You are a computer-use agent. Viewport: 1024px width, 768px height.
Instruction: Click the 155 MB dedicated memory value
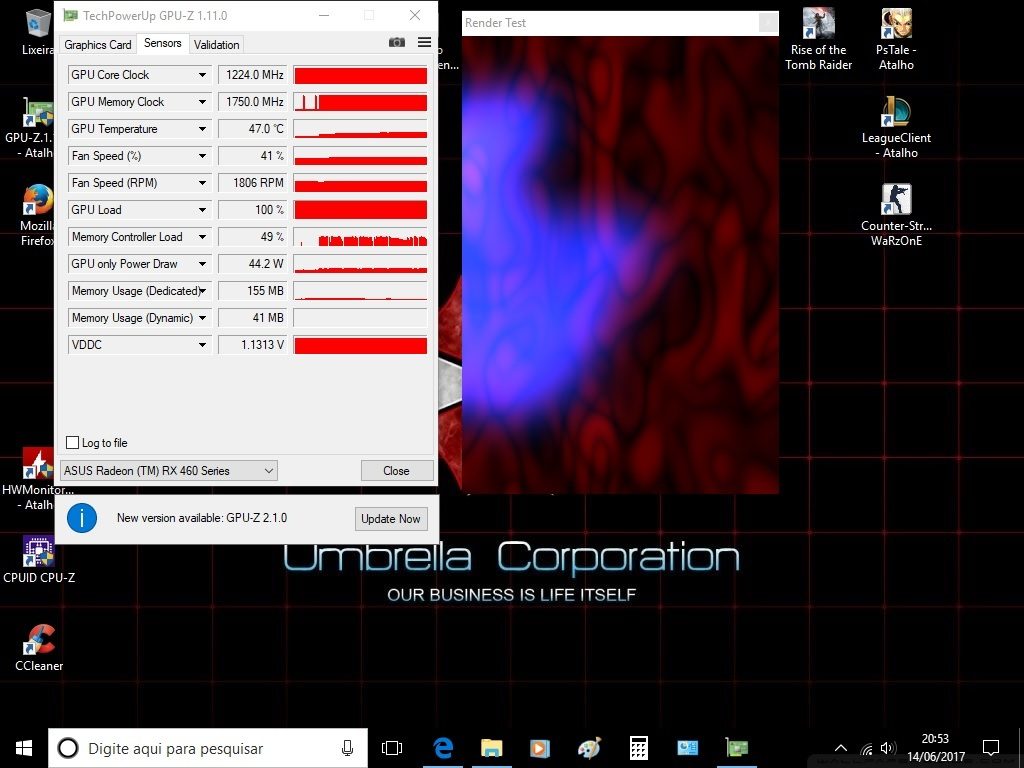pyautogui.click(x=253, y=291)
